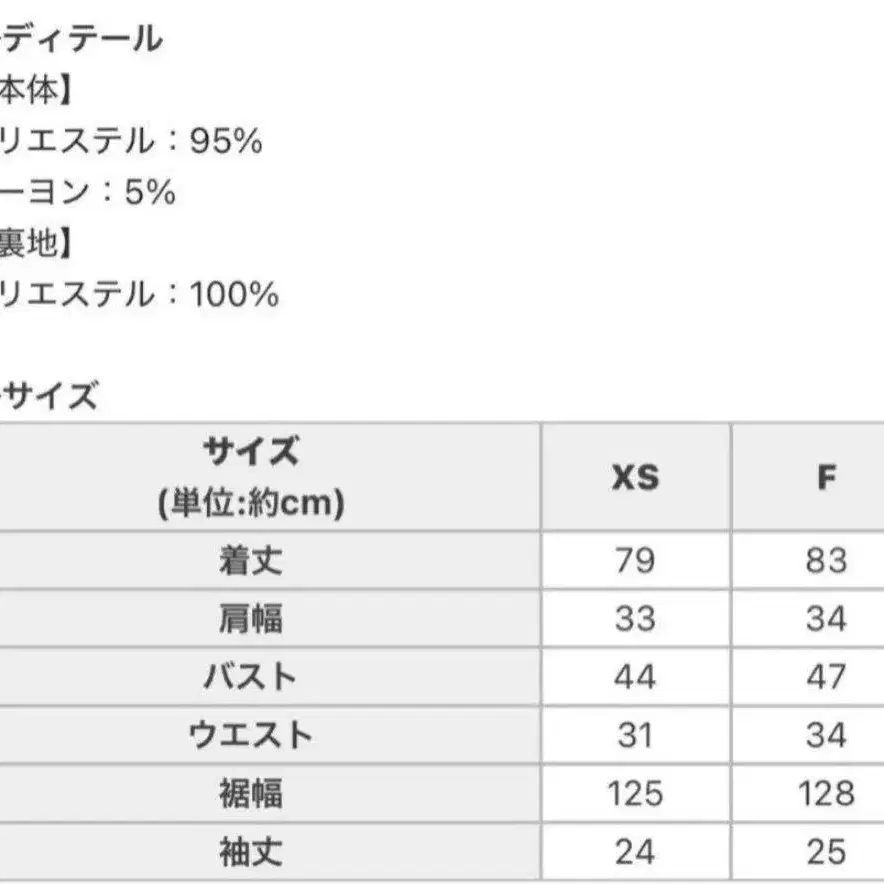Click the 裾幅 row label
The height and width of the screenshot is (884, 884).
pos(251,793)
